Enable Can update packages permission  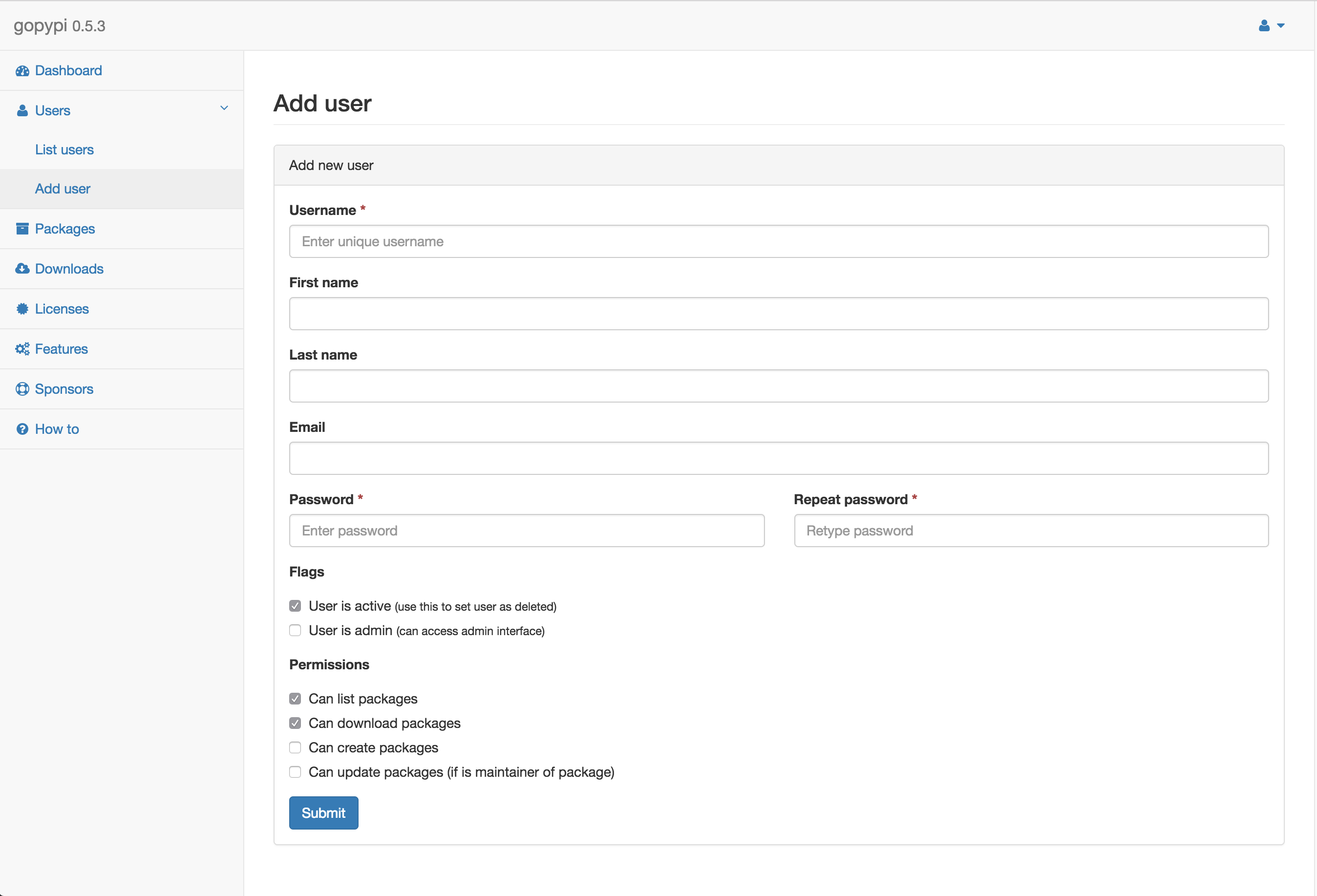point(295,772)
